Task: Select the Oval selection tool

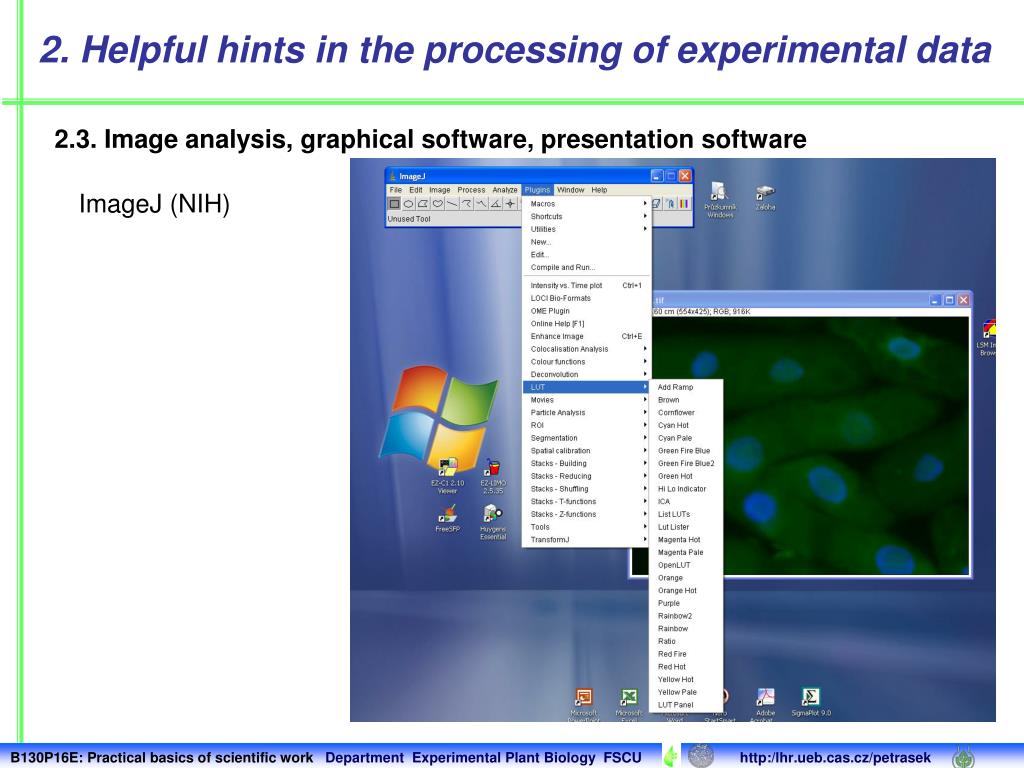Action: (x=409, y=204)
